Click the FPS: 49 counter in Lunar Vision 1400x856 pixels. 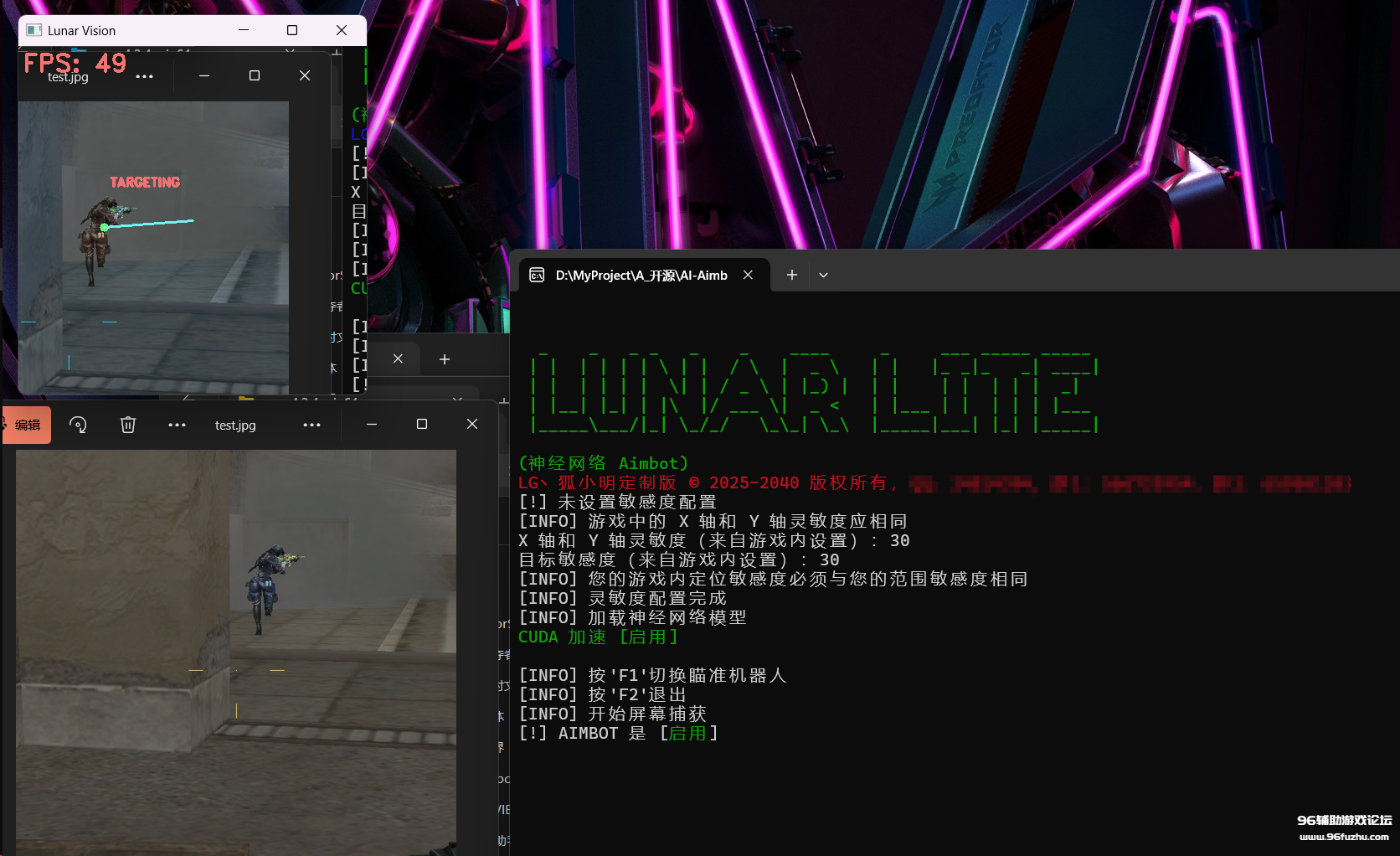(75, 63)
